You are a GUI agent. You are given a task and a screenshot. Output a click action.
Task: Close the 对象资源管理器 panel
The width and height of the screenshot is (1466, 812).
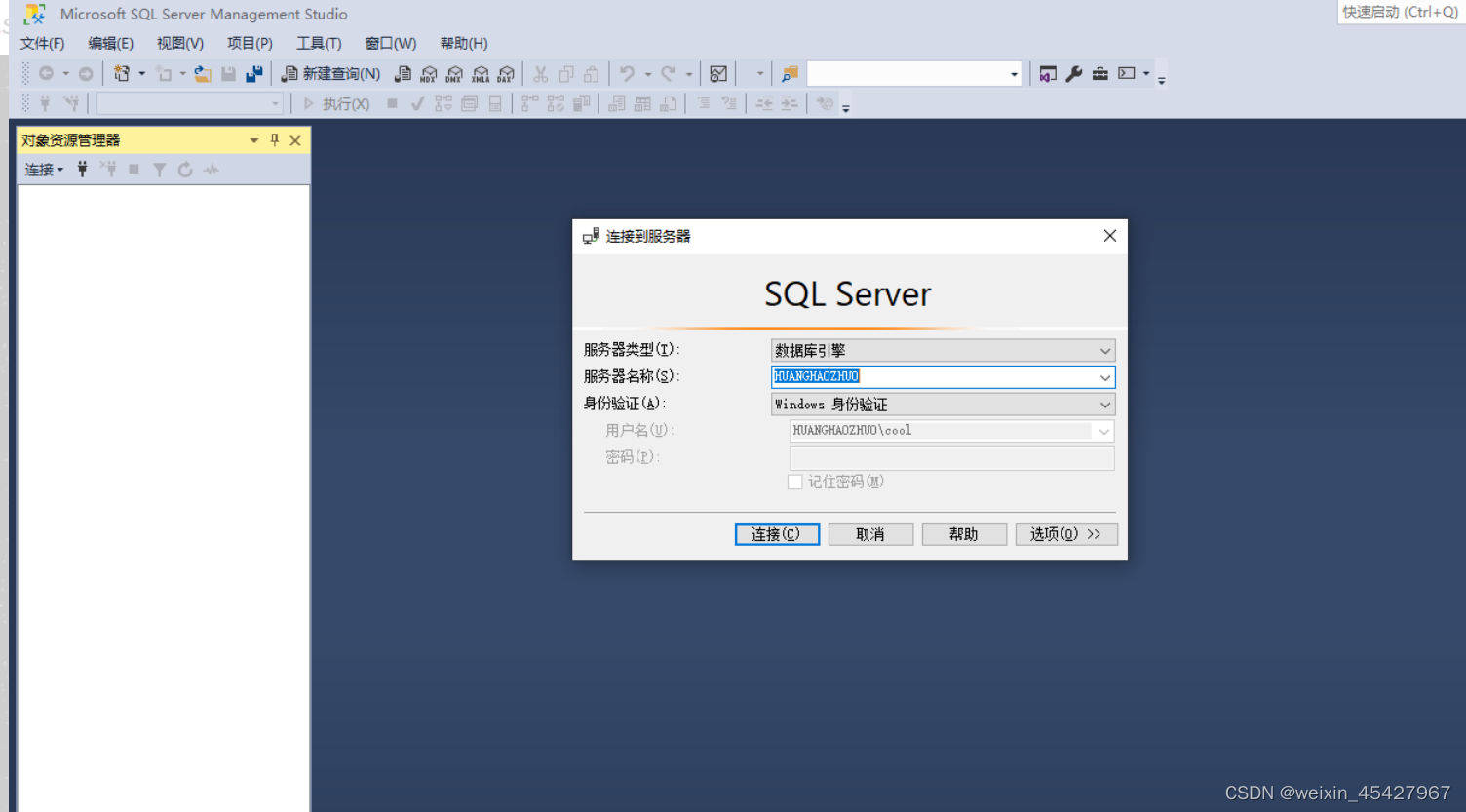click(x=295, y=140)
